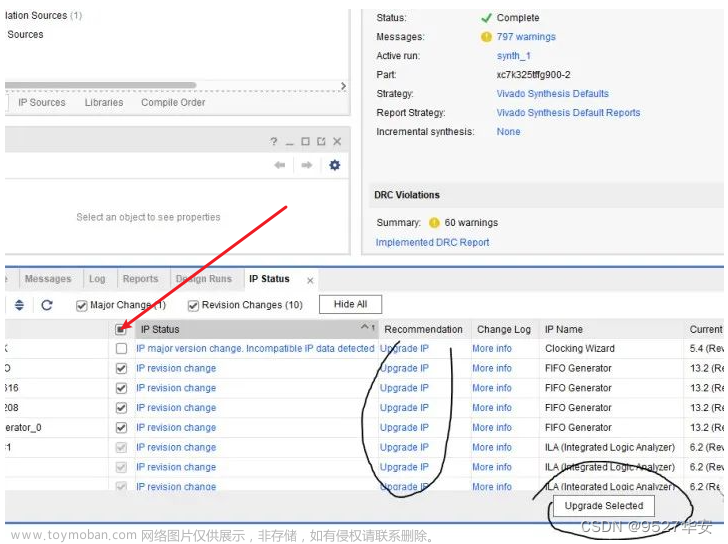Switch to the Log tab
Viewport: 728px width, 544px height.
point(97,278)
